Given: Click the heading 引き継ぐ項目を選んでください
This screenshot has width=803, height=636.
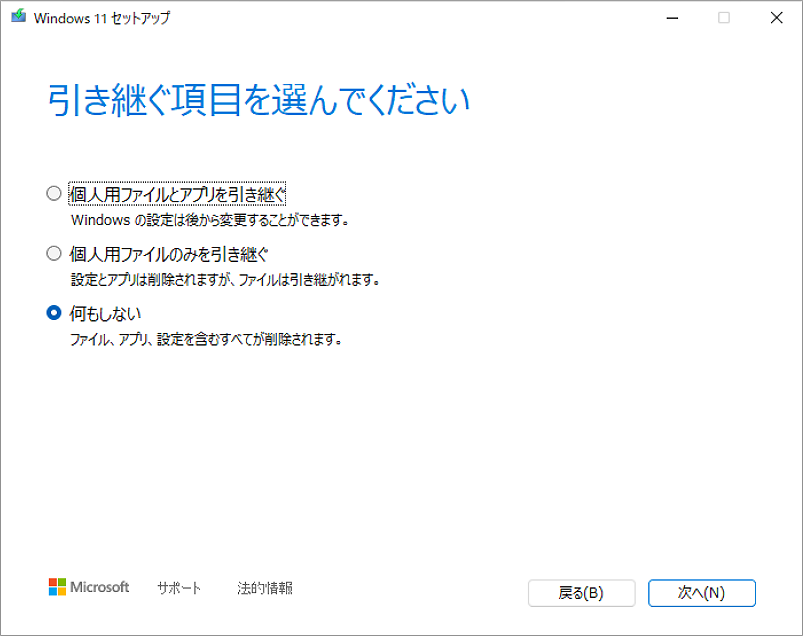Looking at the screenshot, I should click(262, 98).
